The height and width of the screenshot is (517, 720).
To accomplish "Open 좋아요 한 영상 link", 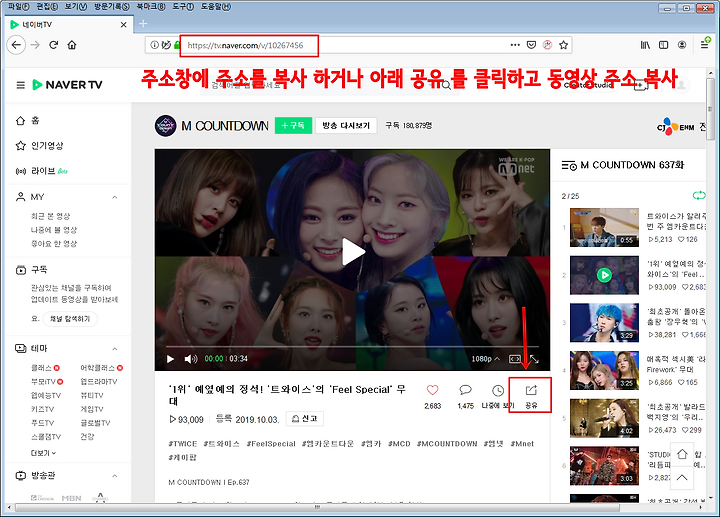I will 54,243.
